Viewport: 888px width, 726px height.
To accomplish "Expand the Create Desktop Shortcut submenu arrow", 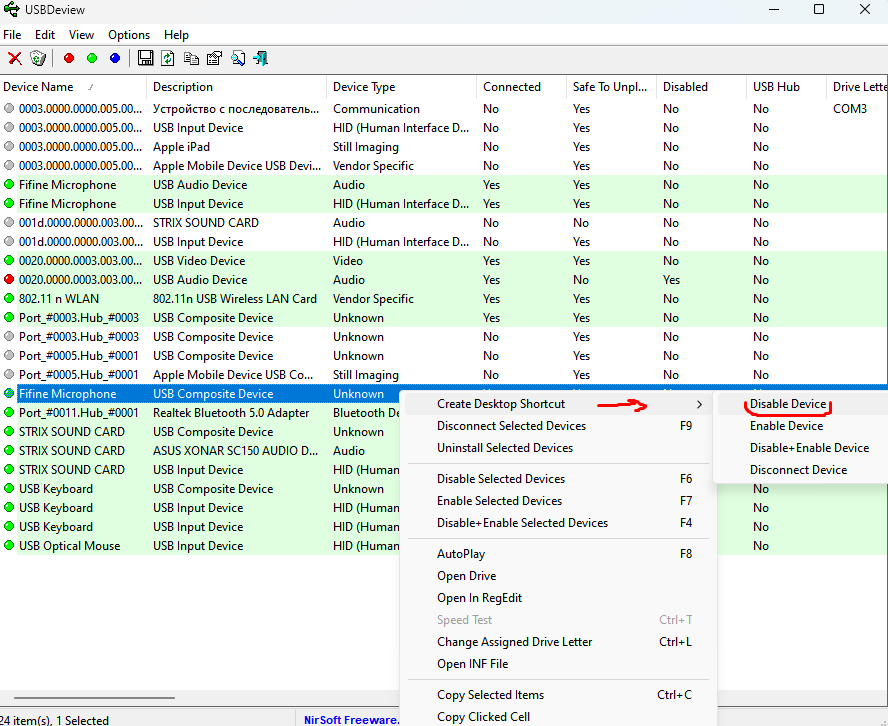I will pos(699,404).
